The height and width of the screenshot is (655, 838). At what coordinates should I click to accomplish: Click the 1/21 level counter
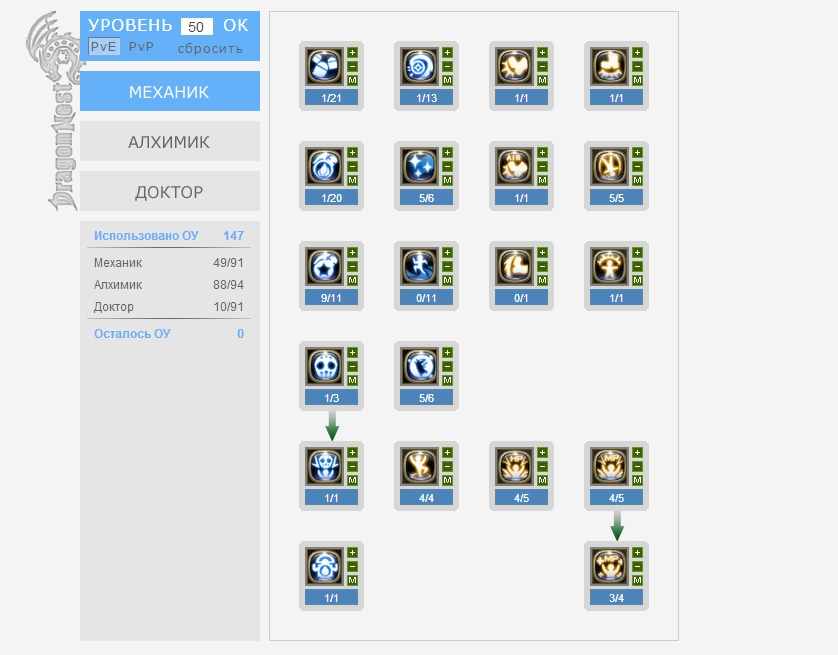coord(331,98)
